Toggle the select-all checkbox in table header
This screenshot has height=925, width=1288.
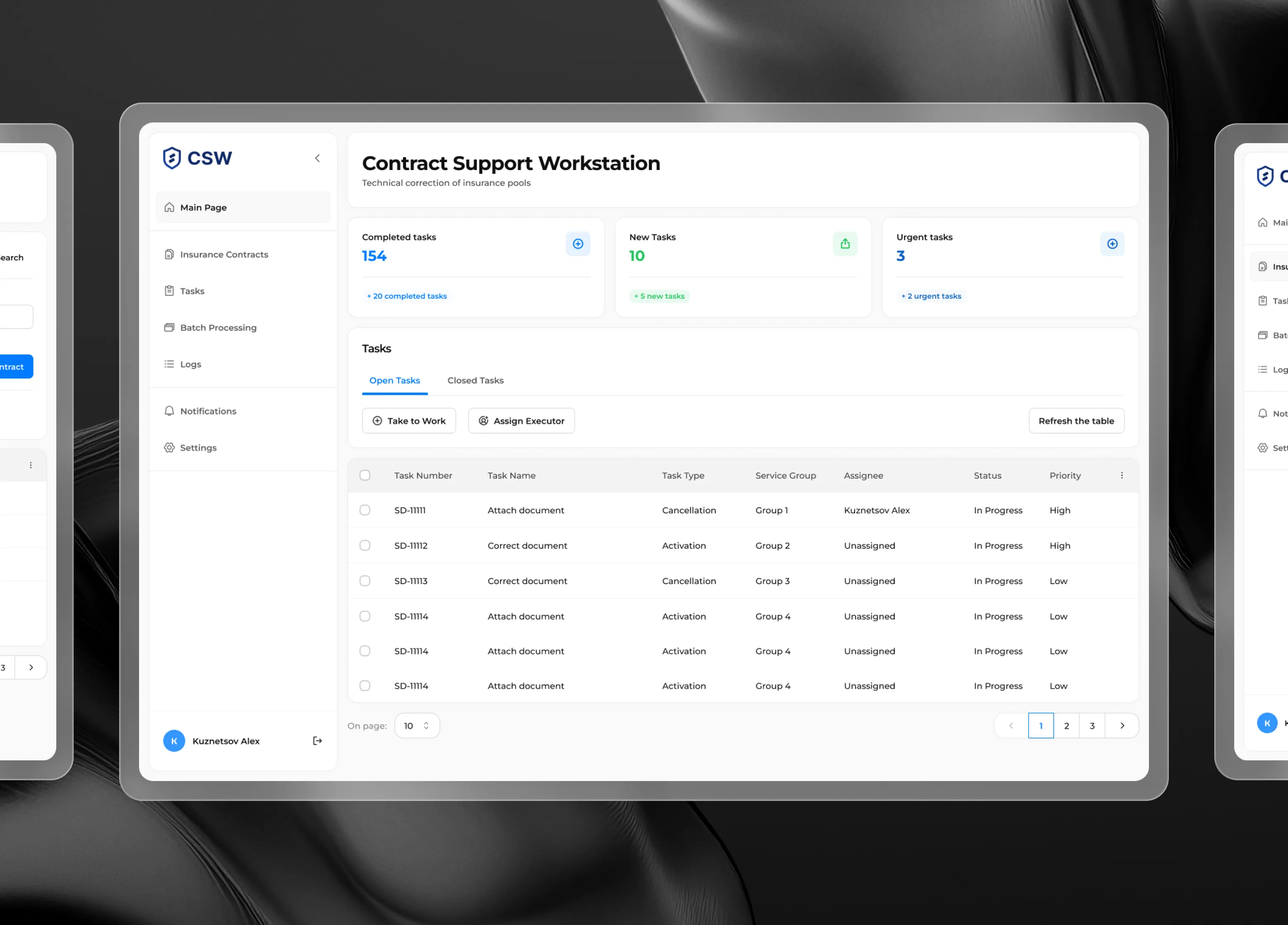click(365, 475)
